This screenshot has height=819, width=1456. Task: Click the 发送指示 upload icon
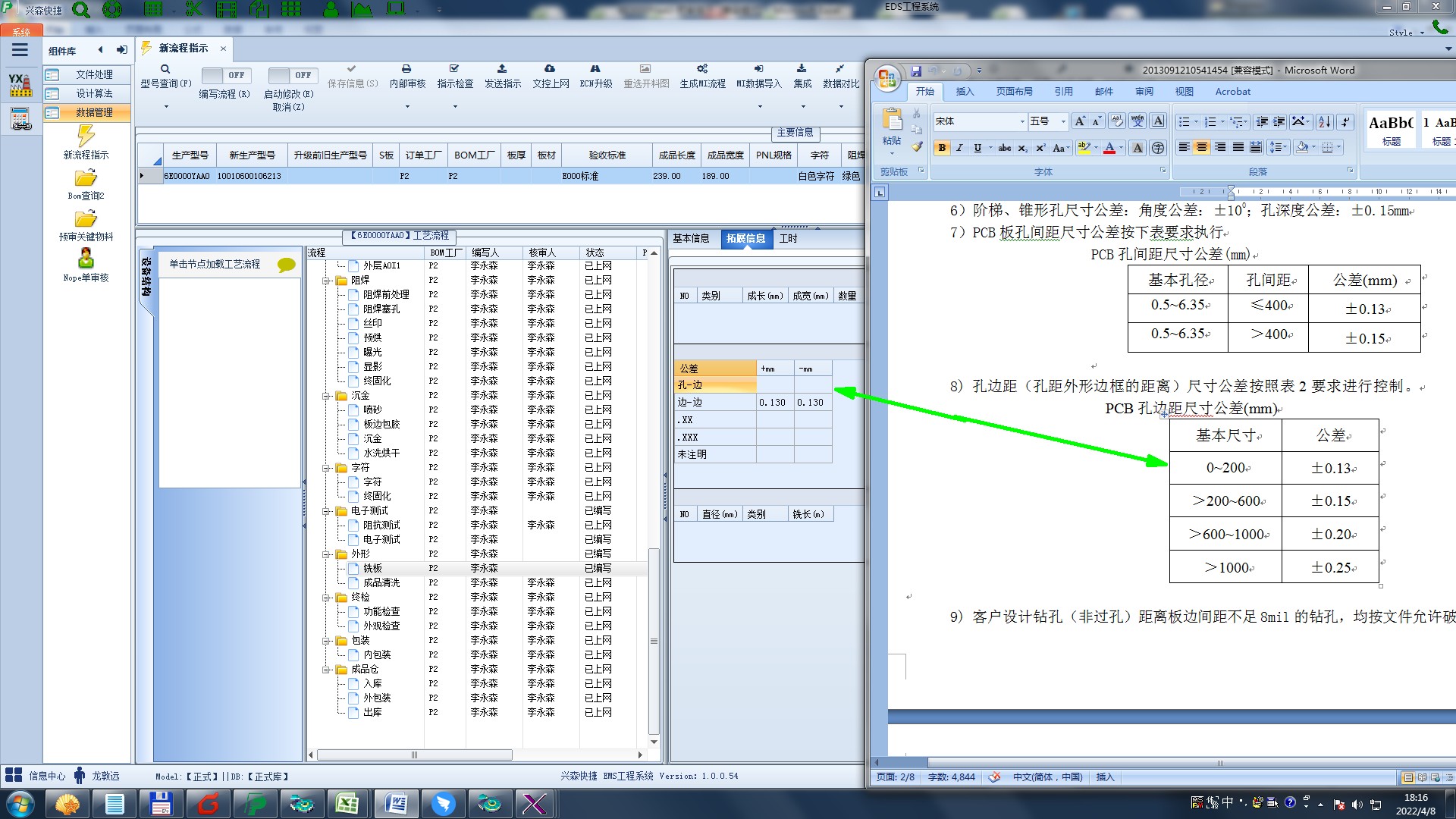click(502, 69)
